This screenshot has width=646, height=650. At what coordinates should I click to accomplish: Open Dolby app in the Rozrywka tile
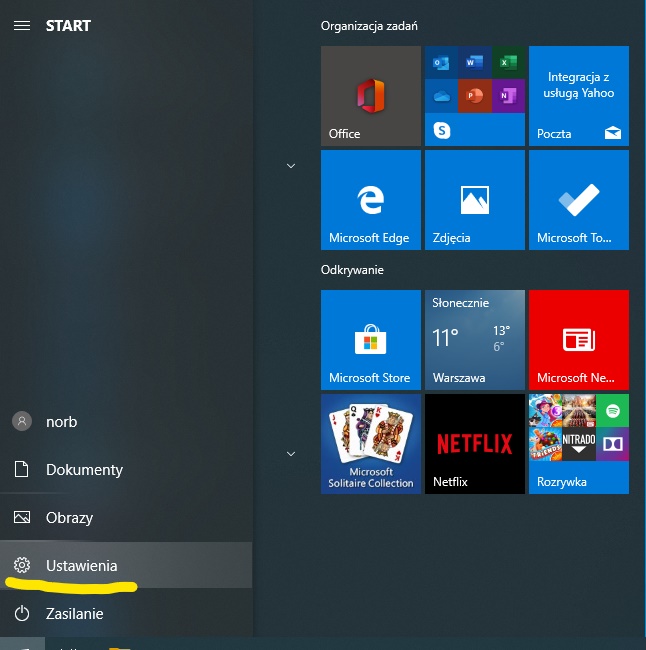pos(612,444)
